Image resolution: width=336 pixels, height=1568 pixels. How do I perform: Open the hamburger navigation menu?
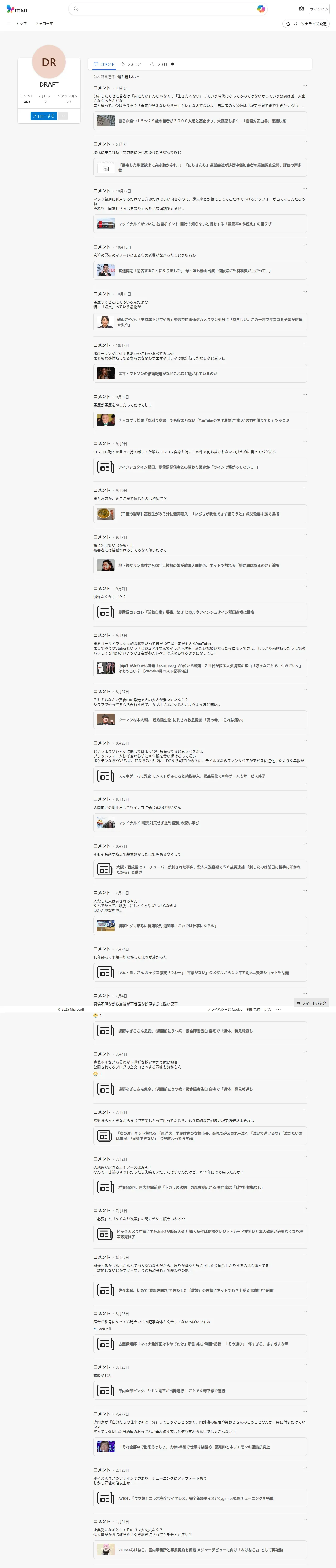click(9, 24)
